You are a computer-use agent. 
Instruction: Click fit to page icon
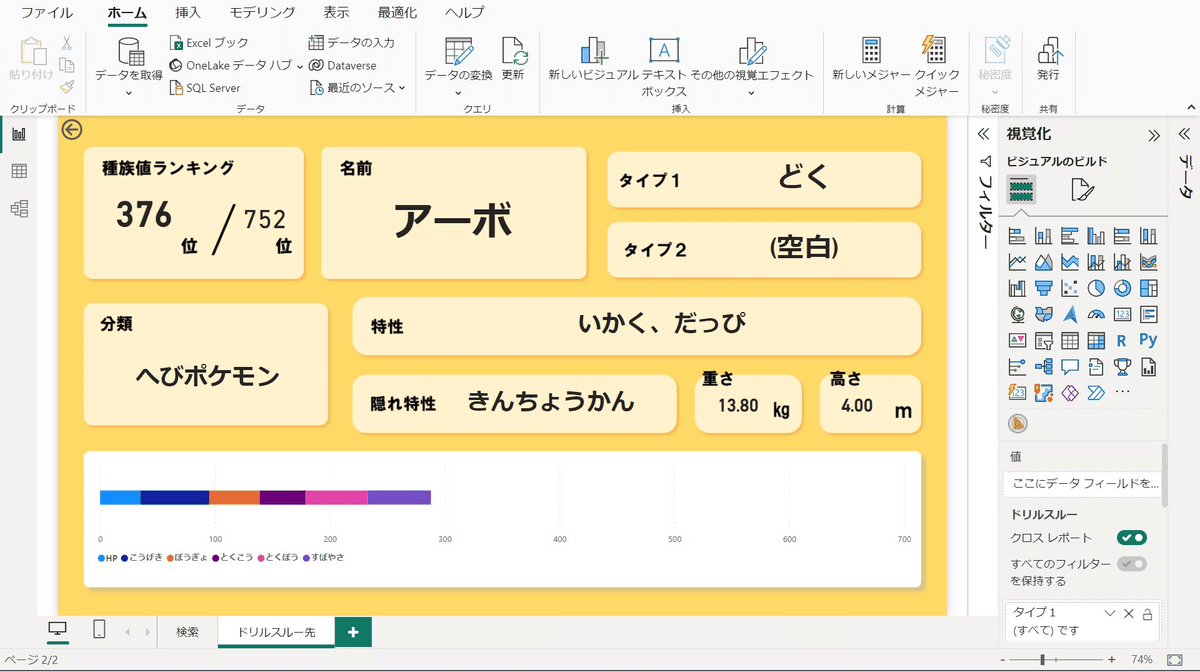(x=1174, y=660)
